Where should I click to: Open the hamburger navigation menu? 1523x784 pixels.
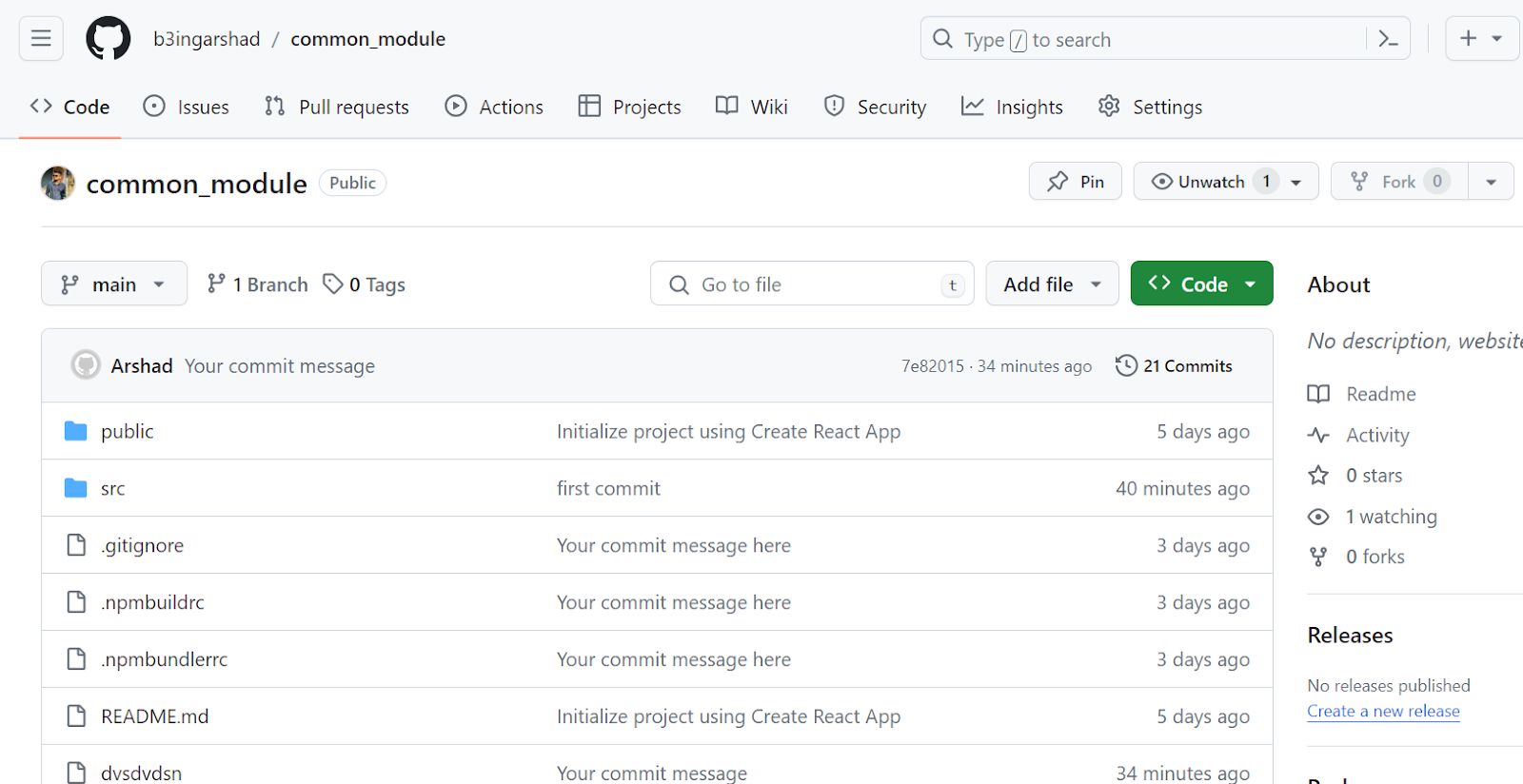[41, 39]
